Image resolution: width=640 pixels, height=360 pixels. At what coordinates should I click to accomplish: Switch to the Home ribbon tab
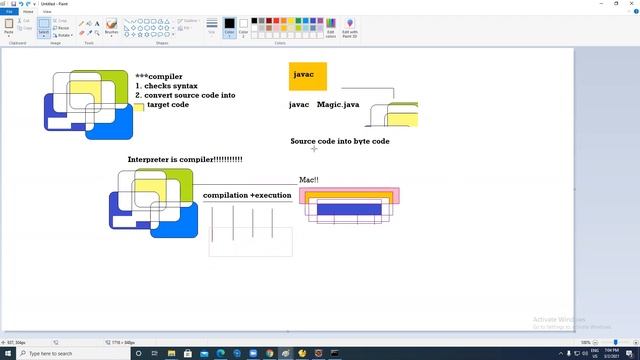click(x=28, y=12)
